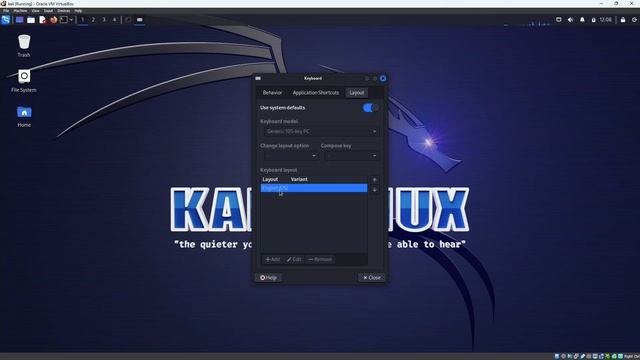The height and width of the screenshot is (360, 640).
Task: Click the battery/power tray icon
Action: pyautogui.click(x=593, y=20)
